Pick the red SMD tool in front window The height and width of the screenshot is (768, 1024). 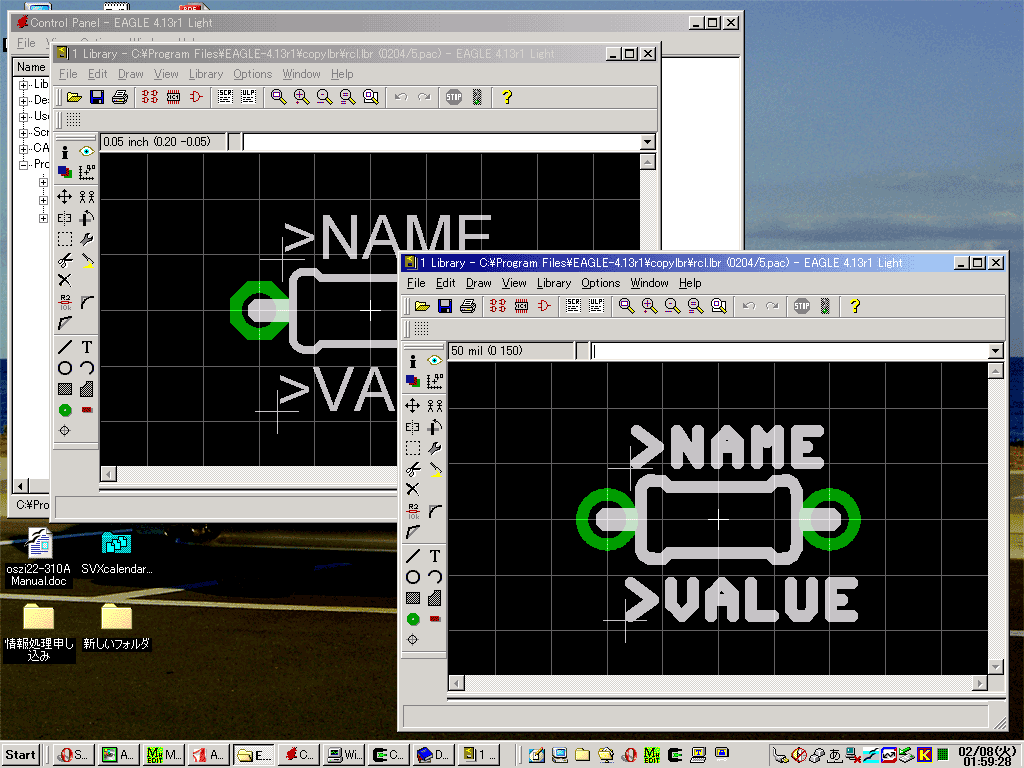(435, 619)
